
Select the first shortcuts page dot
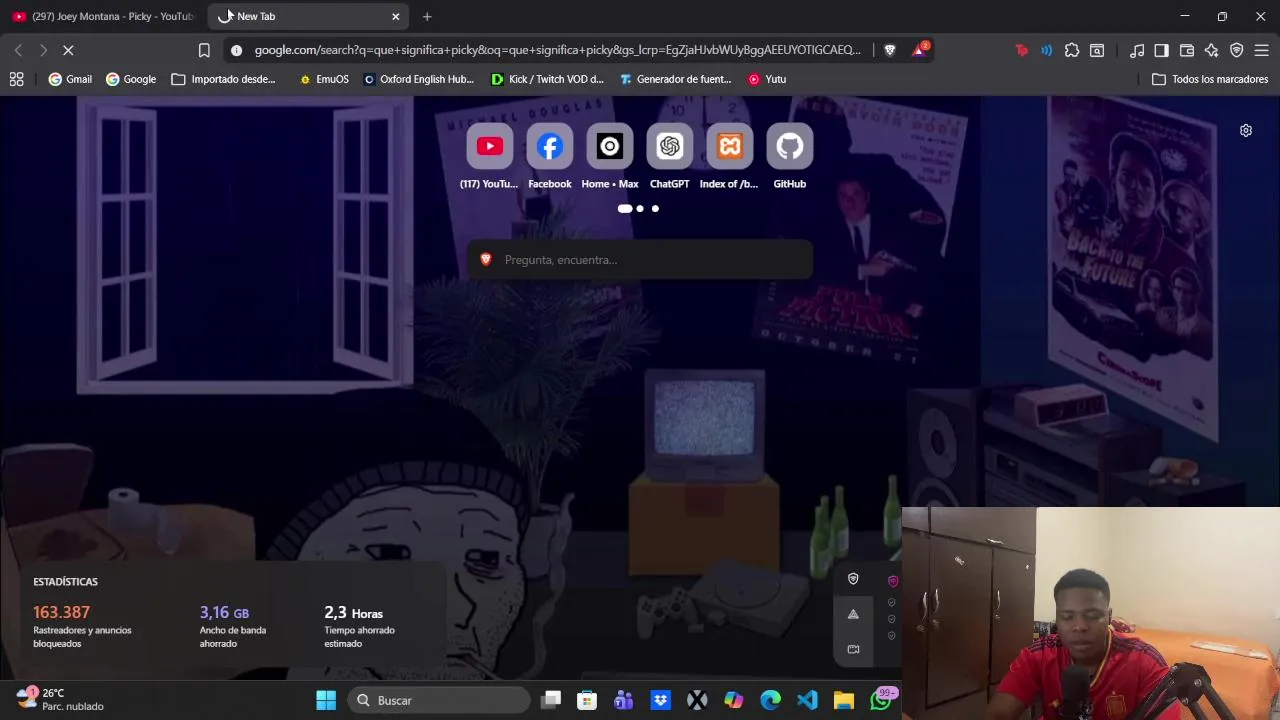pyautogui.click(x=625, y=209)
